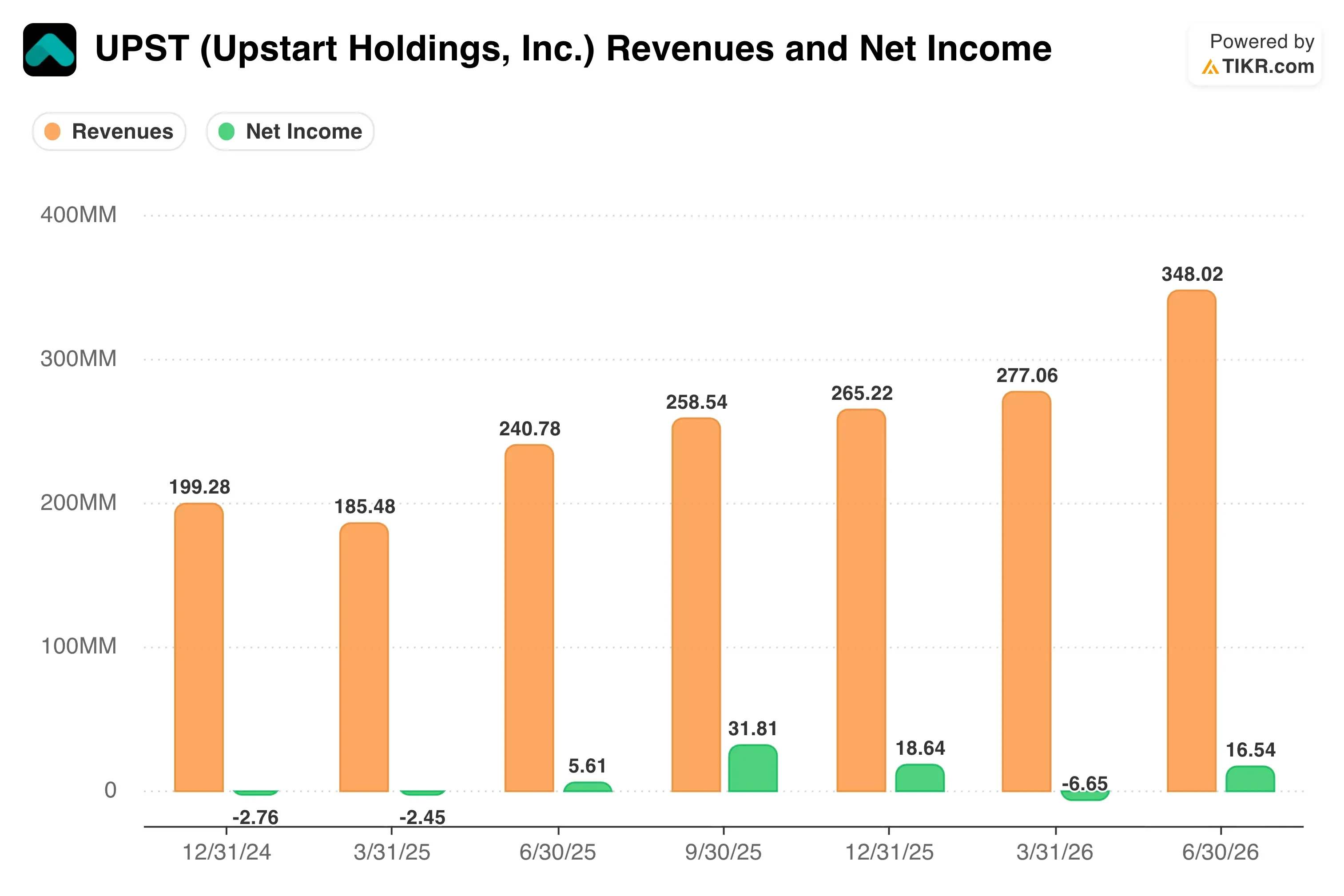Click the 200MM y-axis label

(x=78, y=503)
